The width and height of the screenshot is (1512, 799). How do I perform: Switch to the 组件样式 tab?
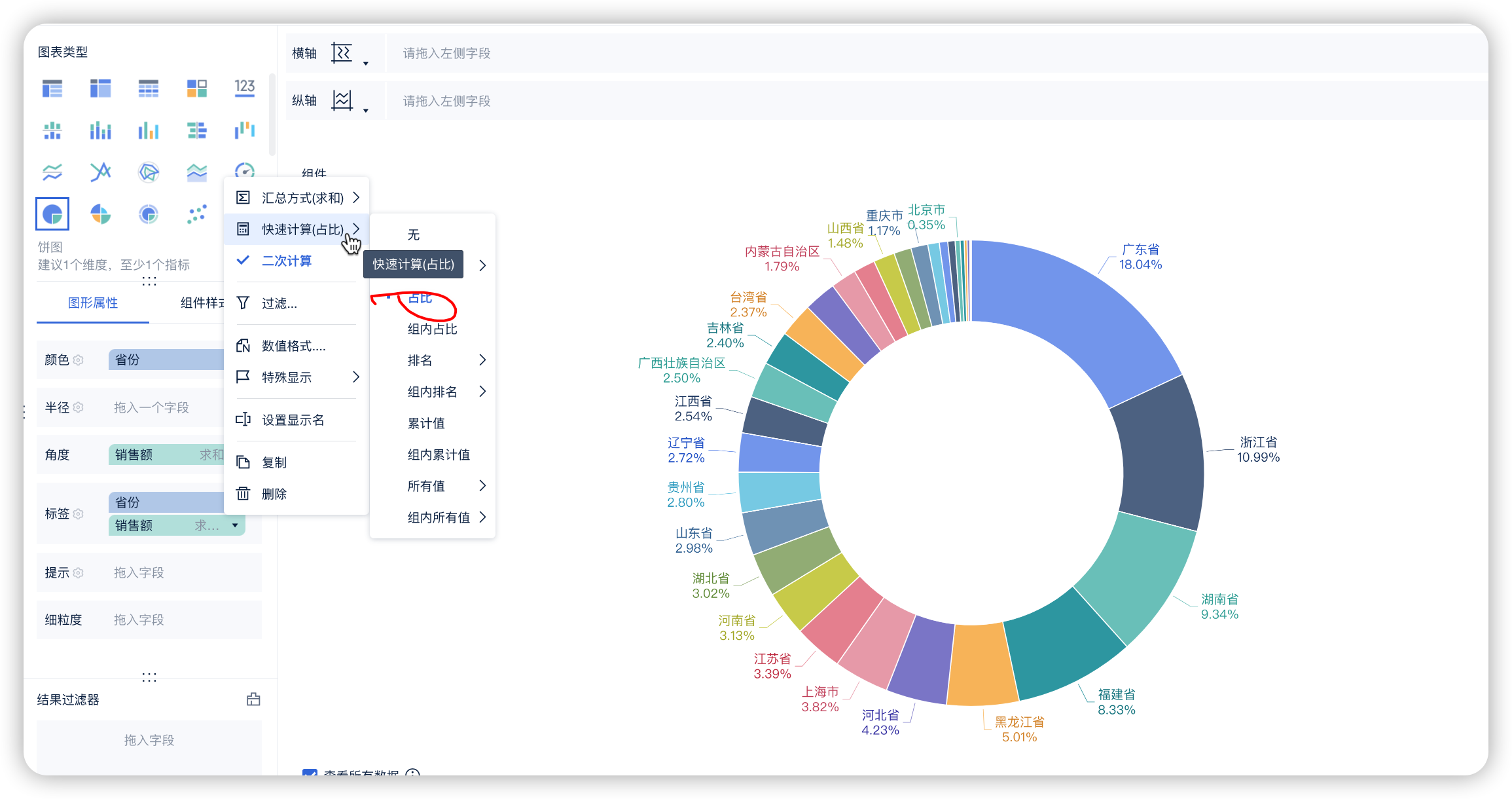(x=202, y=303)
